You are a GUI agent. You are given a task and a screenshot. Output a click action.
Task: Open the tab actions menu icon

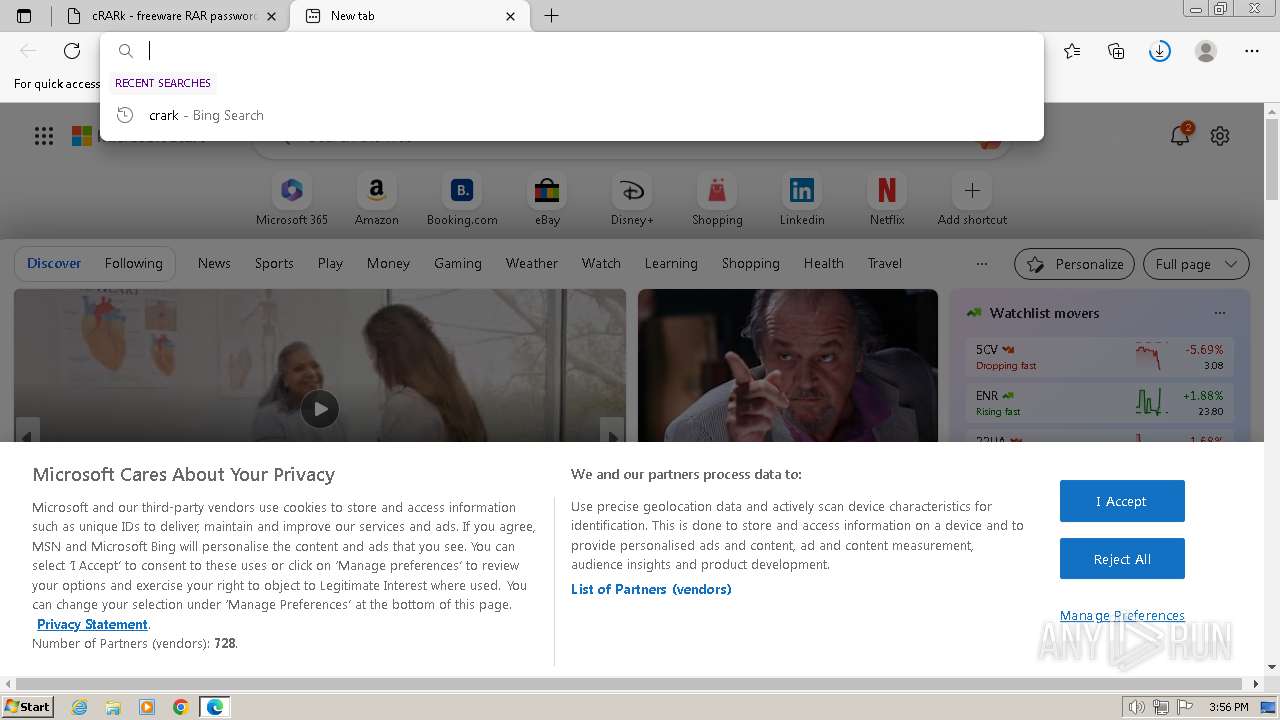pyautogui.click(x=24, y=16)
